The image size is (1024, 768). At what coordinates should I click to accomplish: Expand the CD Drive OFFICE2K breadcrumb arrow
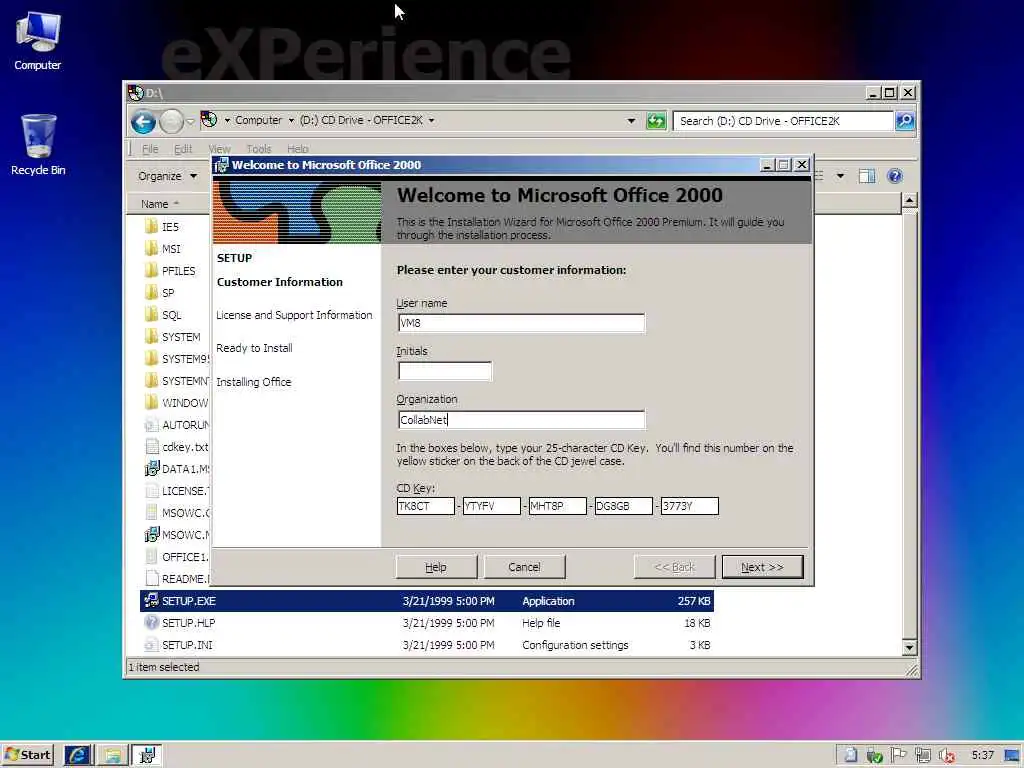coord(431,120)
